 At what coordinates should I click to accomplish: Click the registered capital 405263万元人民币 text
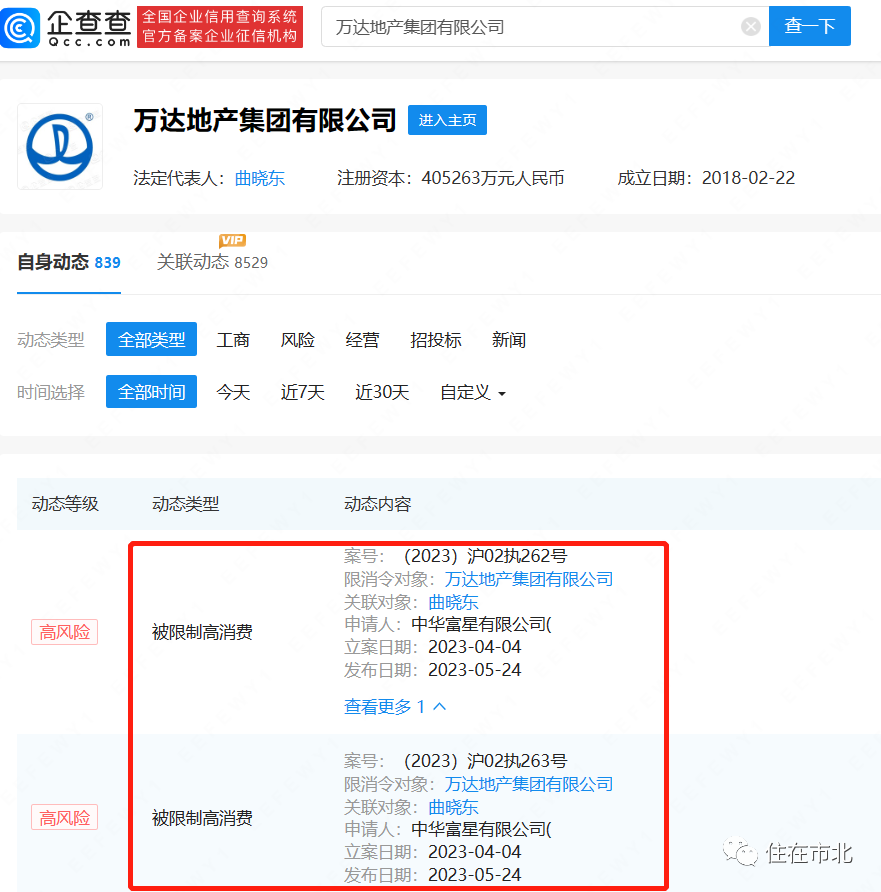coord(493,178)
